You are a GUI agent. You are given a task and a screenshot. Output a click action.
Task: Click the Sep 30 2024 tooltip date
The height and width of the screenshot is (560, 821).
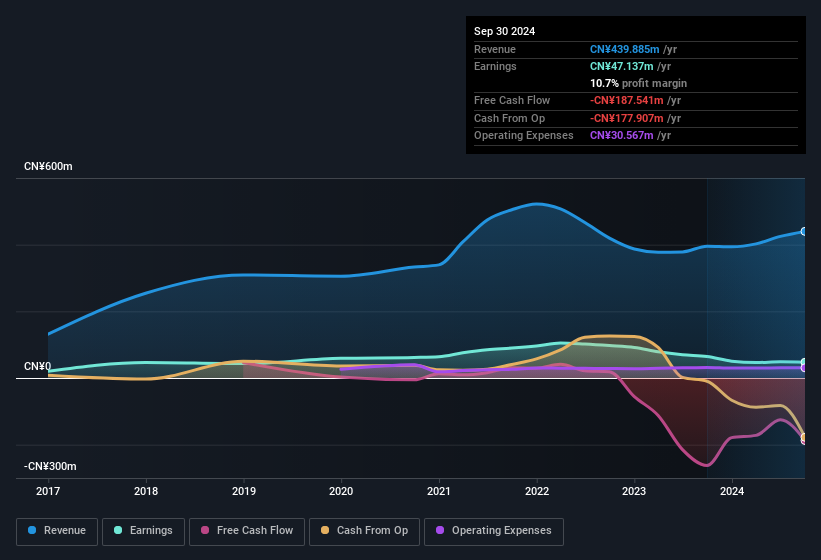tap(505, 31)
